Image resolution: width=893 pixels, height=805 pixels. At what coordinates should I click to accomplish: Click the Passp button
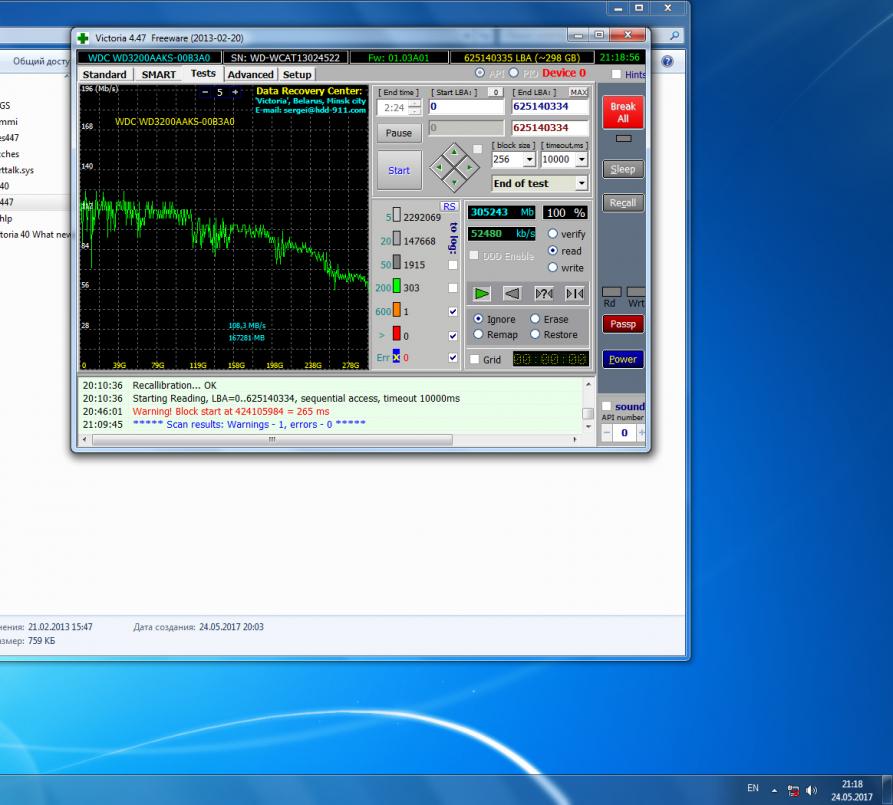[x=623, y=324]
